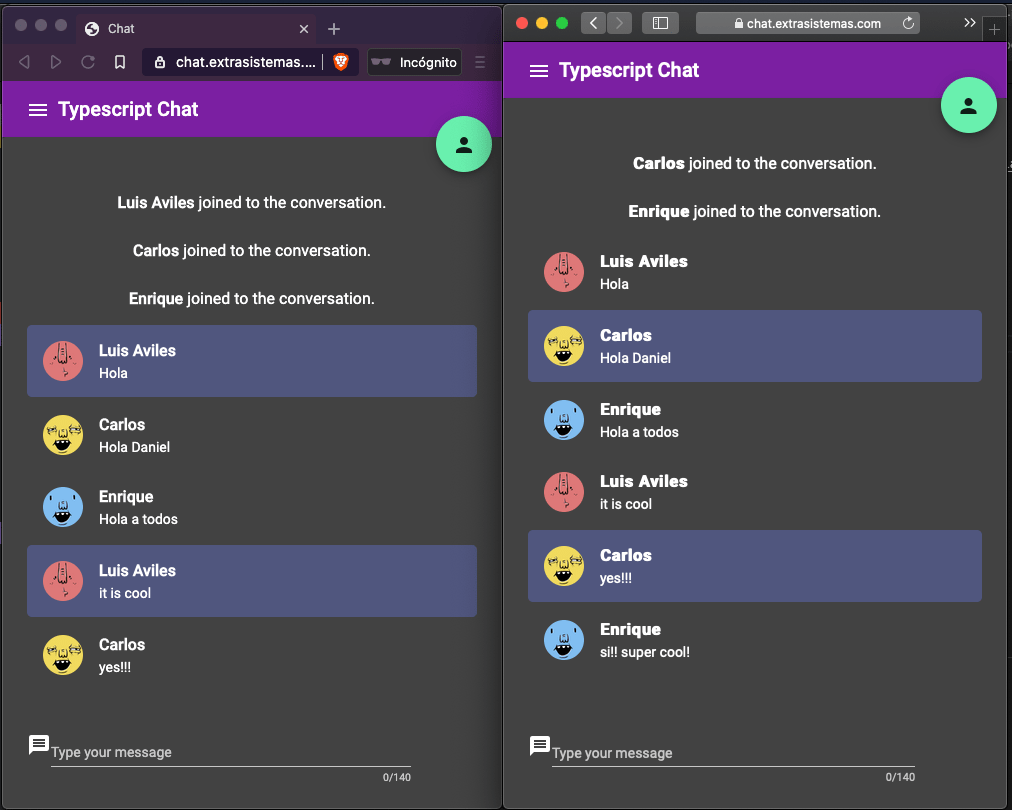Select the highlighted Luis Aviles 'it is cool' message
This screenshot has width=1012, height=810.
pyautogui.click(x=251, y=581)
